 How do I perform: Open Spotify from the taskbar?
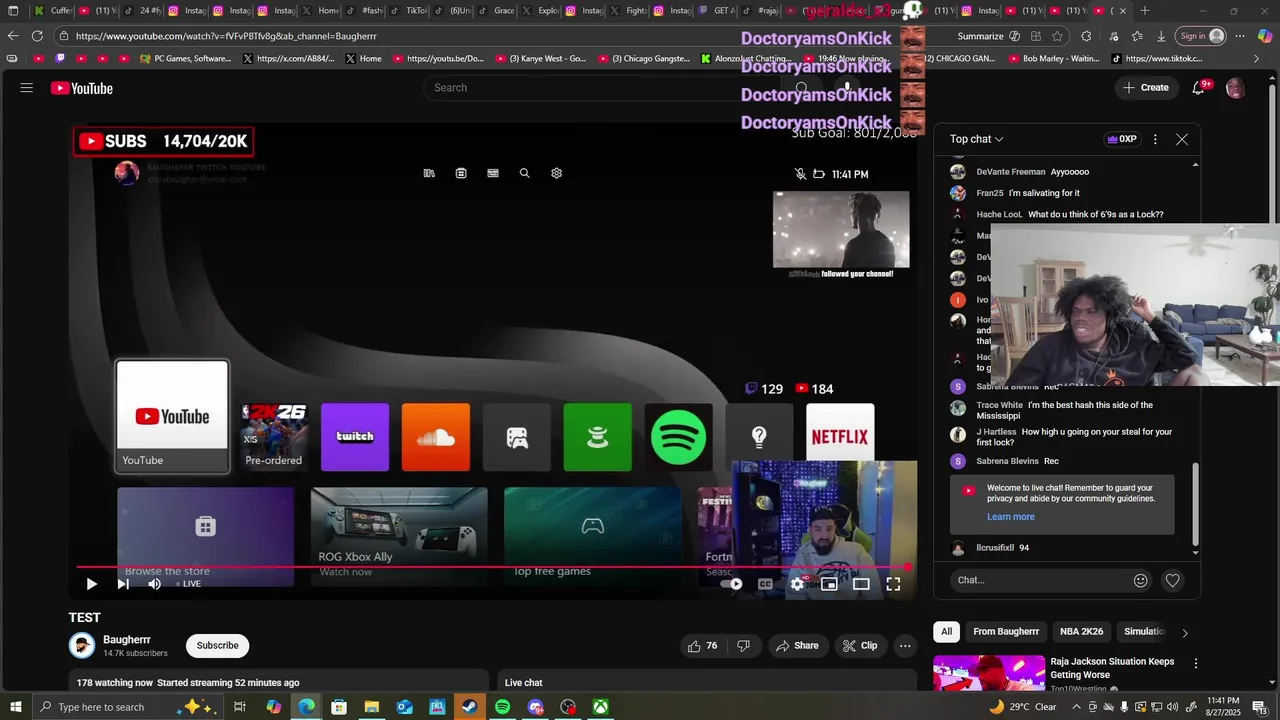(502, 707)
